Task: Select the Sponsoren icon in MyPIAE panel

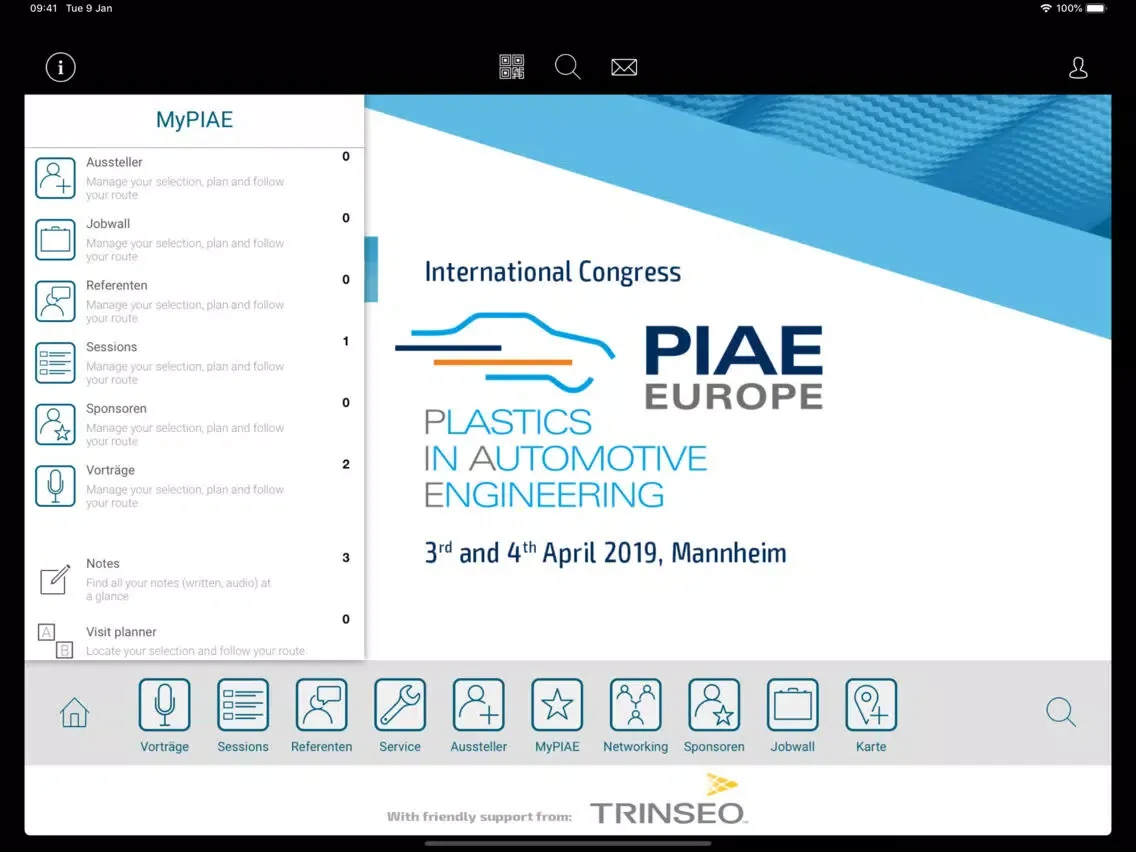Action: coord(55,425)
